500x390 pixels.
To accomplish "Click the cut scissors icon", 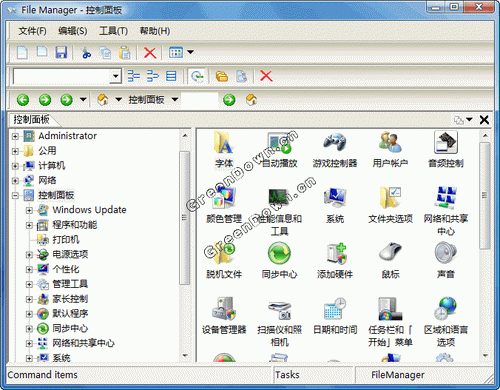I will tap(86, 53).
